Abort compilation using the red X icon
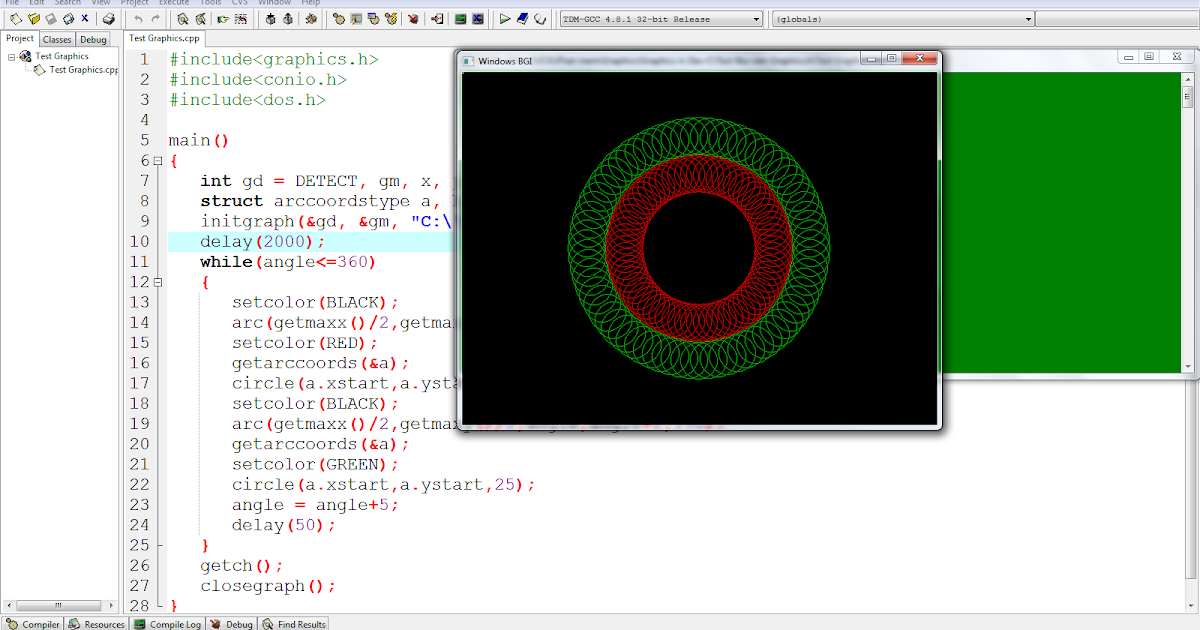Image resolution: width=1200 pixels, height=630 pixels. click(412, 18)
